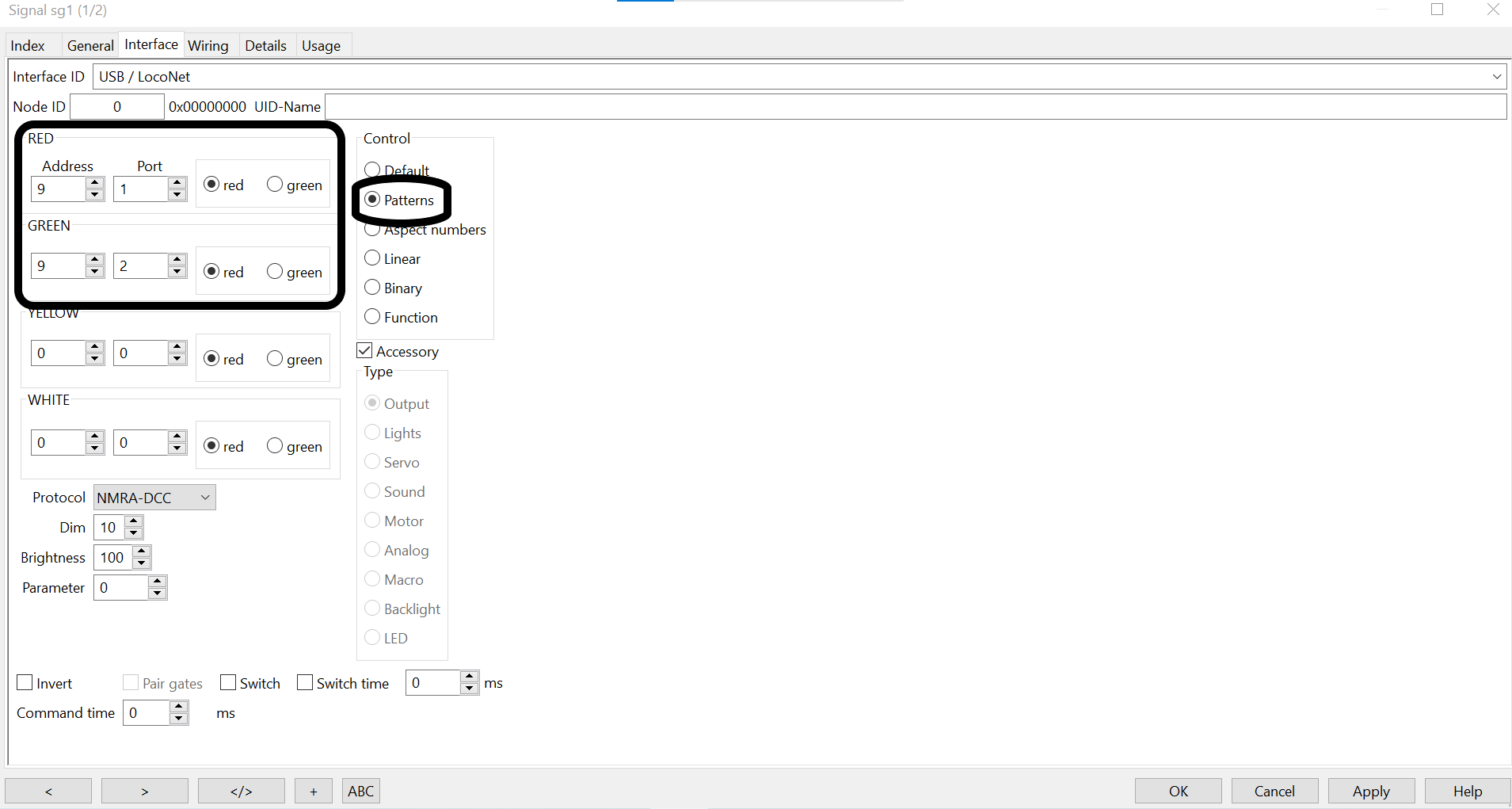Cancel the signal dialog

[x=1275, y=792]
